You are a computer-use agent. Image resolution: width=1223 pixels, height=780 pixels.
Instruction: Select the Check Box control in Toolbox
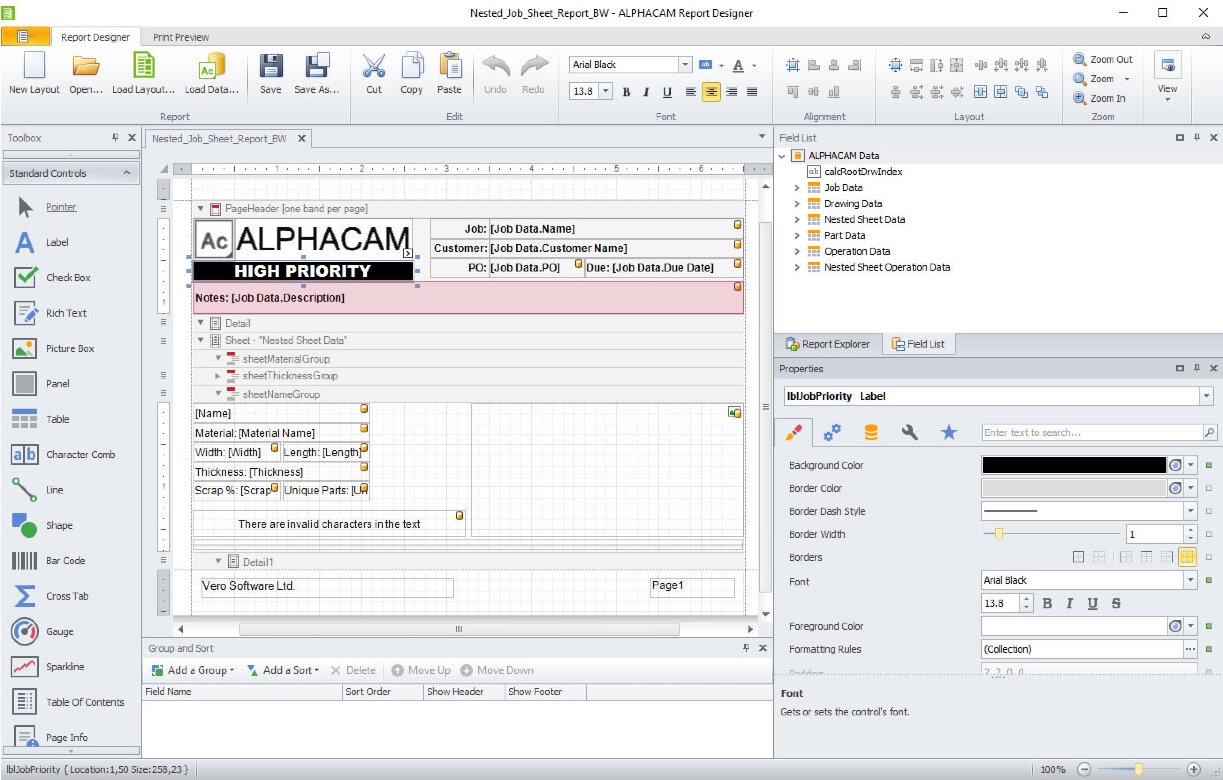(70, 277)
